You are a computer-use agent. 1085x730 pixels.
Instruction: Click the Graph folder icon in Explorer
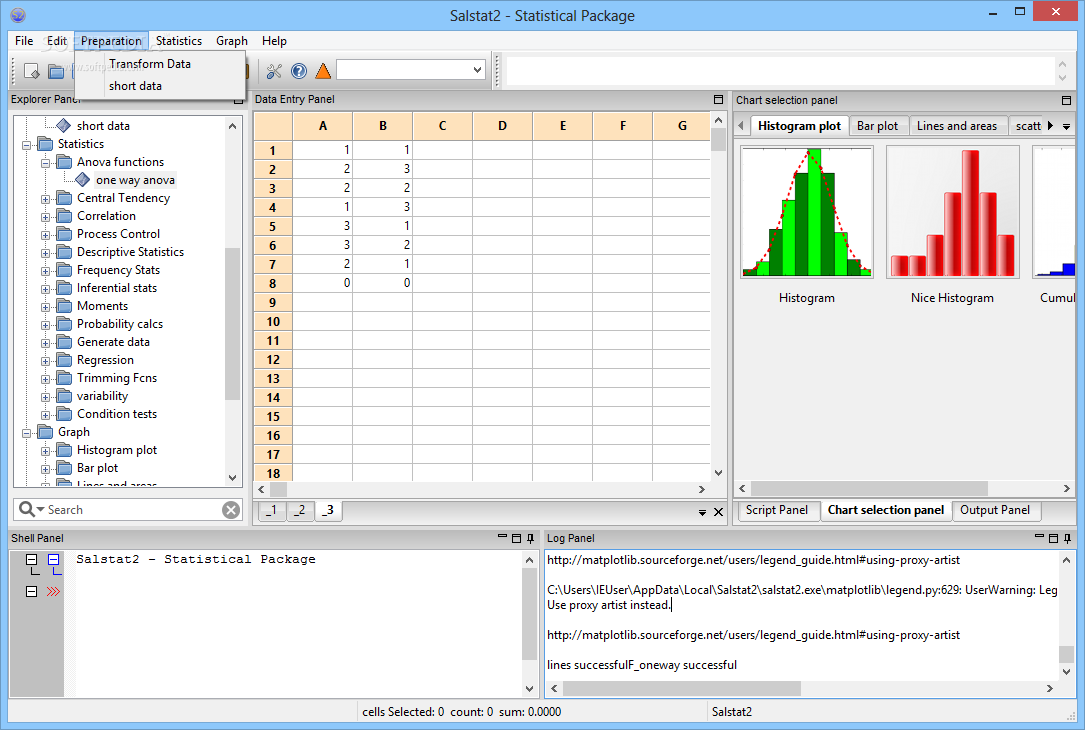pos(45,431)
